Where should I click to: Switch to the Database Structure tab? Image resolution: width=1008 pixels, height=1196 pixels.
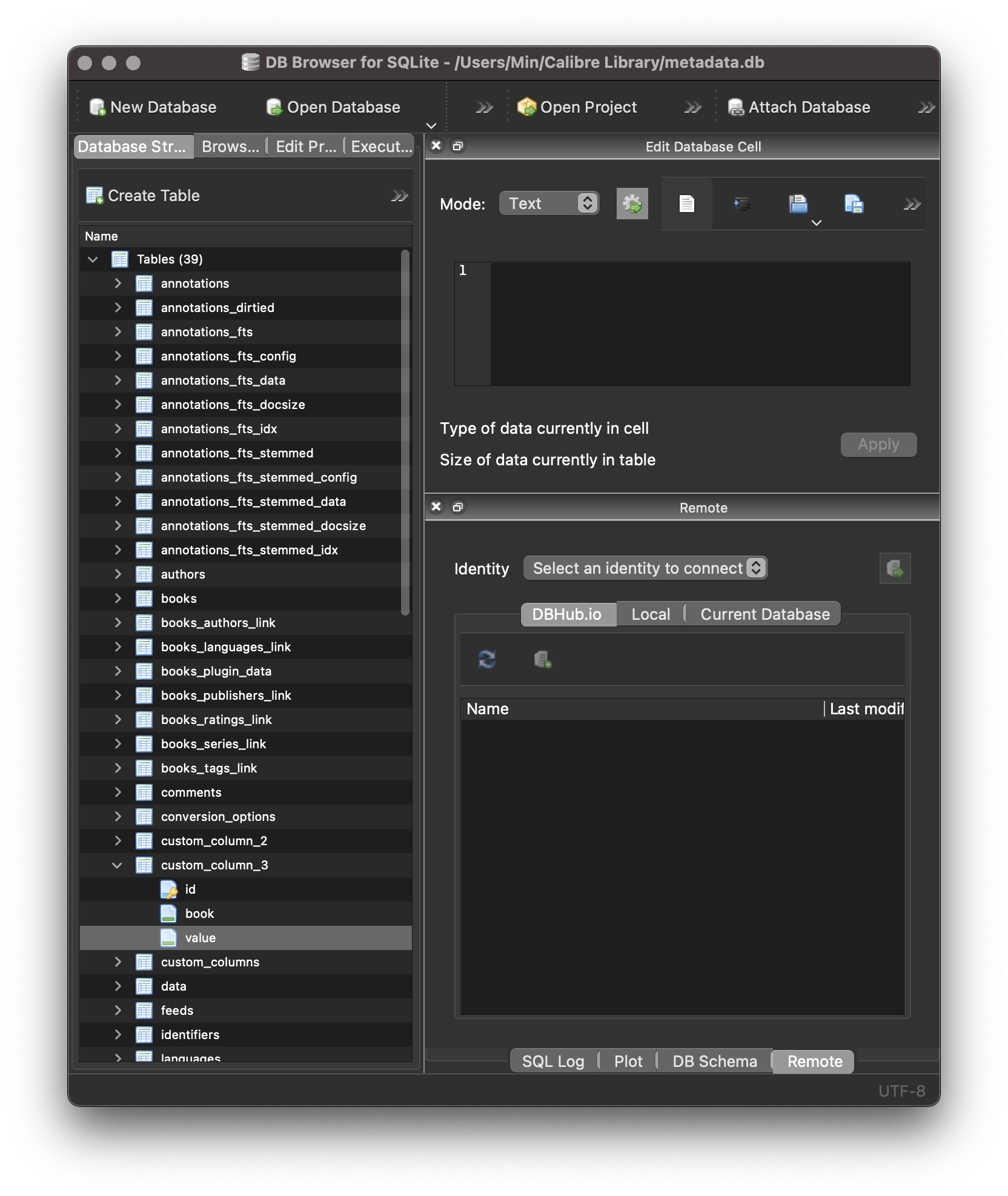[x=133, y=147]
